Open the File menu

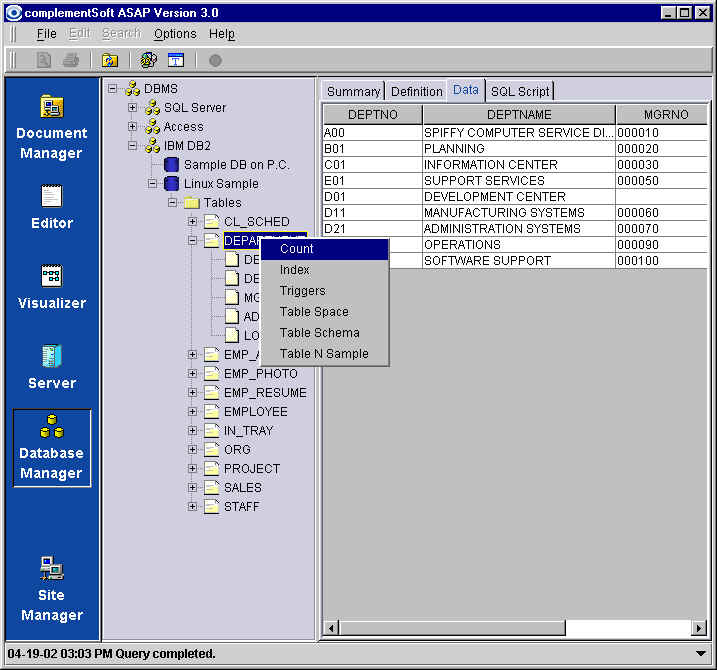pyautogui.click(x=47, y=34)
